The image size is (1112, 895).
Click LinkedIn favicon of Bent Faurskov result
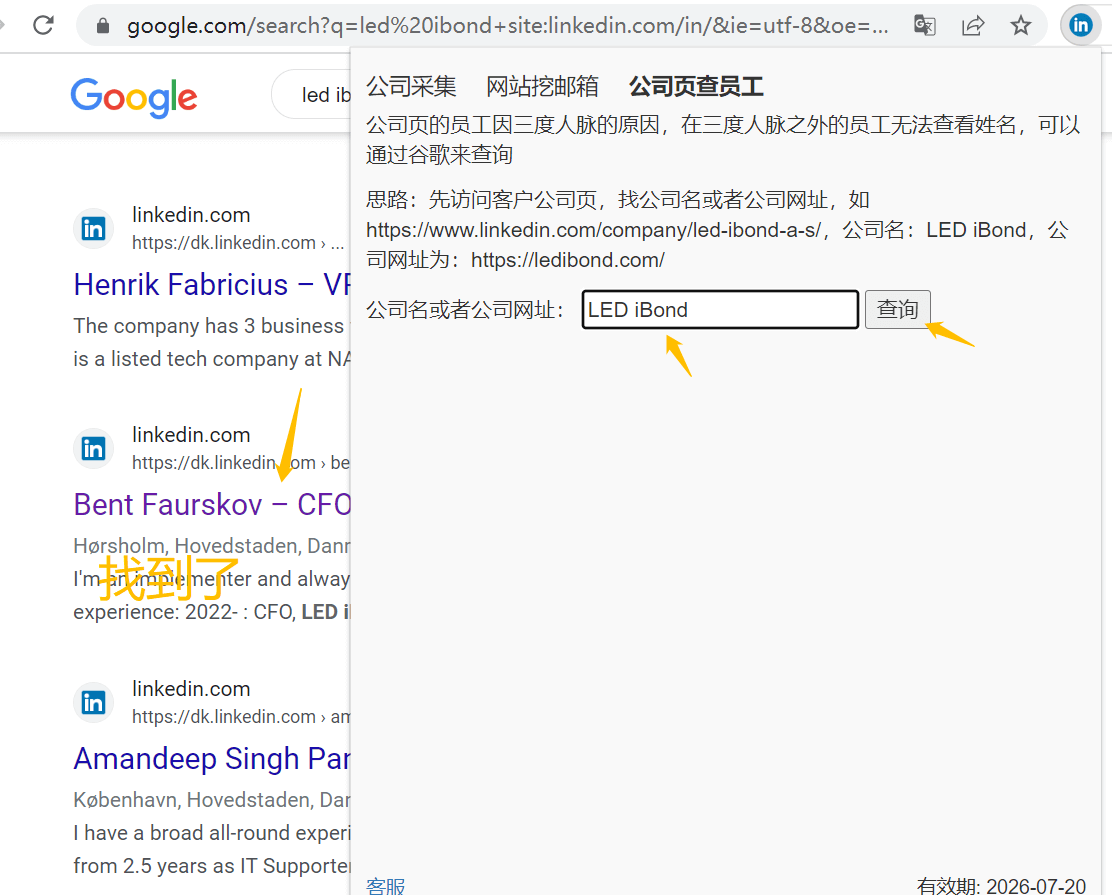(94, 448)
